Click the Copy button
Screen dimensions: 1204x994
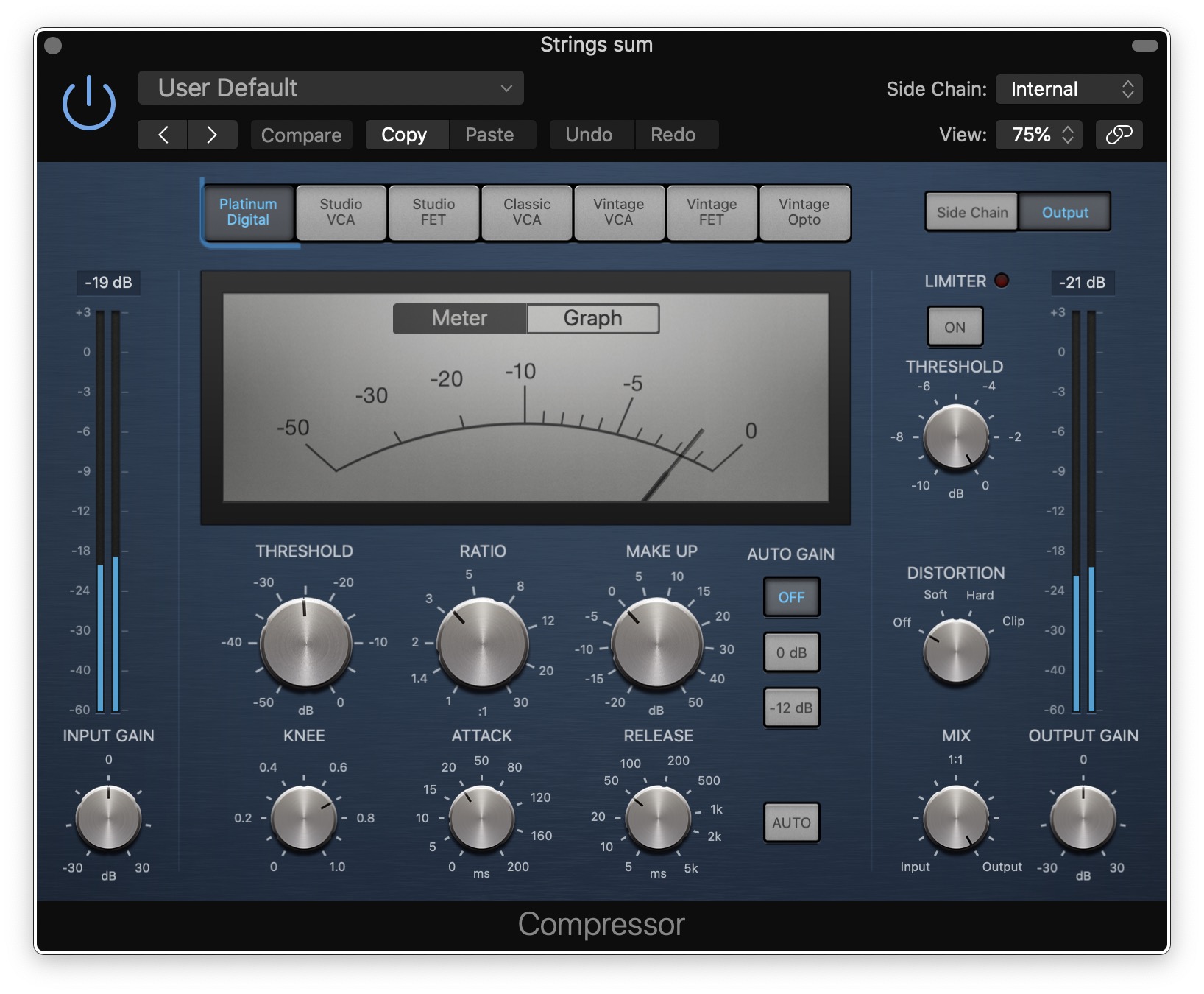[x=404, y=135]
